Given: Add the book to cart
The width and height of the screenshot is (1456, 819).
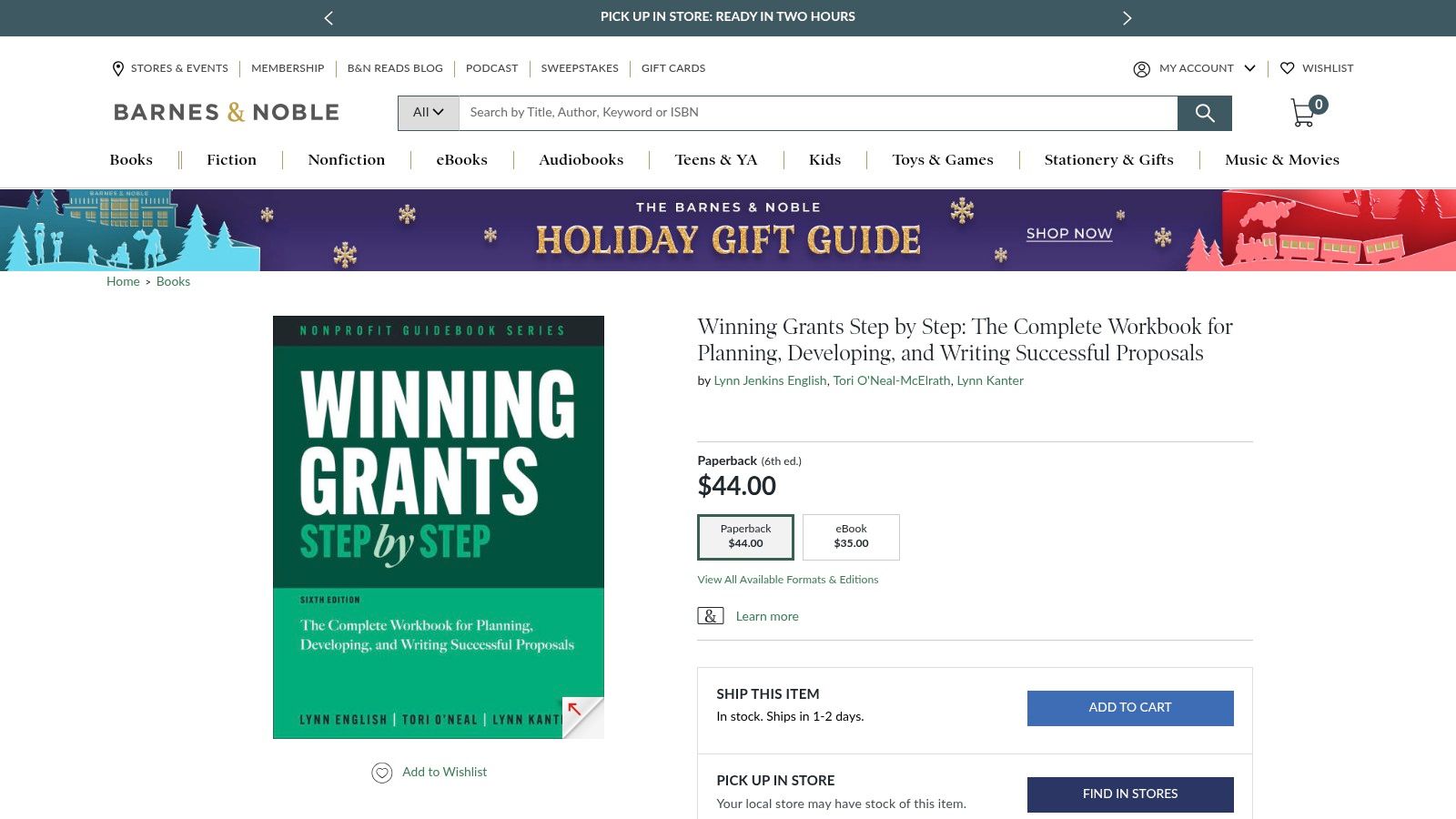Looking at the screenshot, I should [1129, 707].
